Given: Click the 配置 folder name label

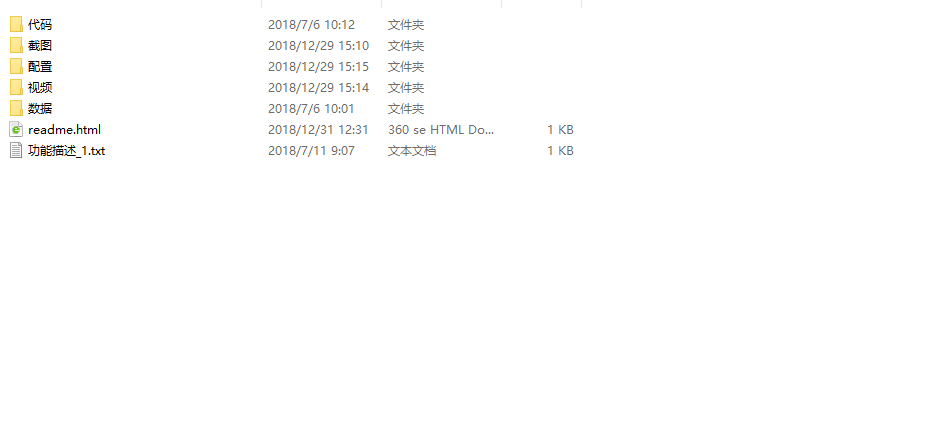Looking at the screenshot, I should [40, 66].
